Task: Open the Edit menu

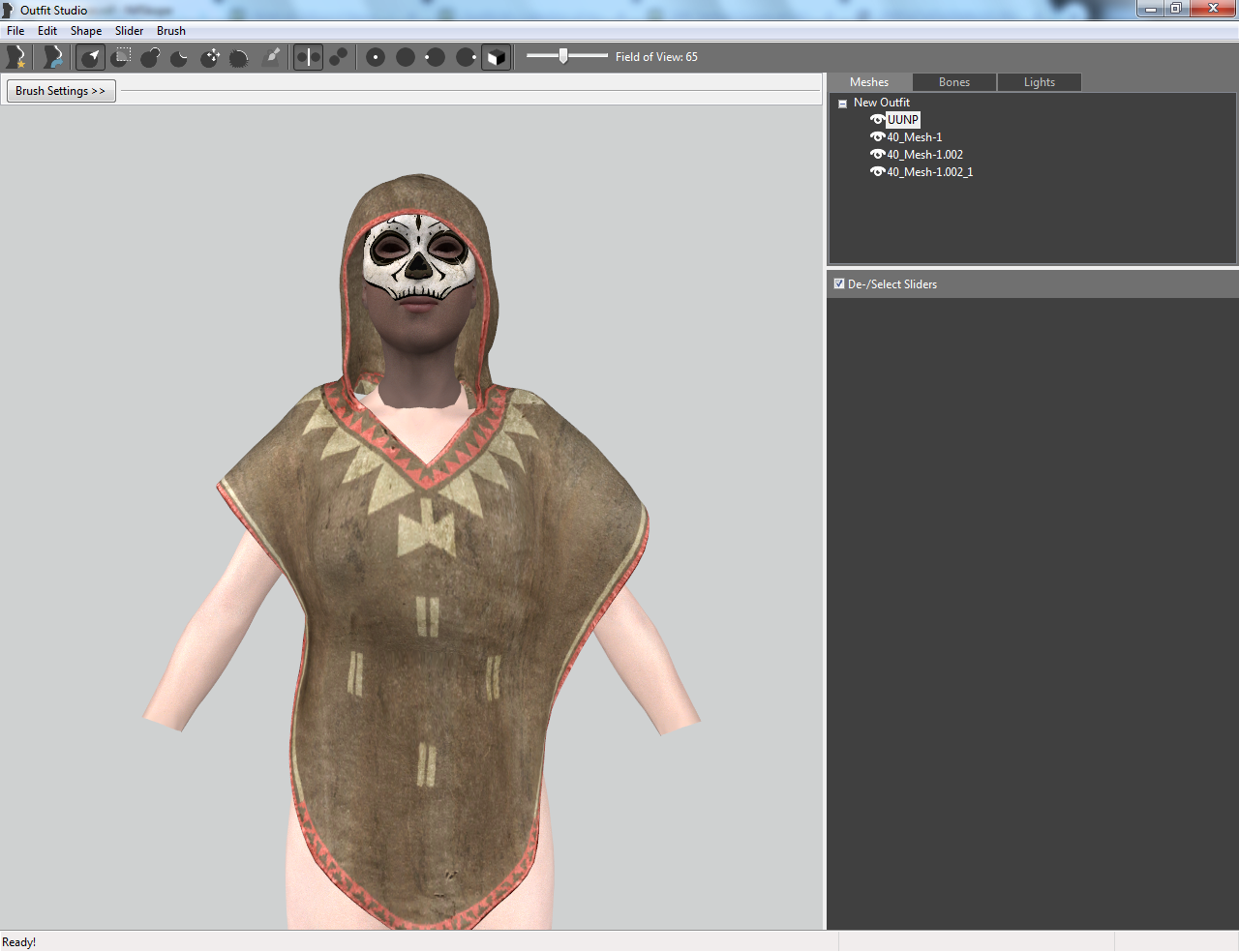Action: tap(47, 31)
